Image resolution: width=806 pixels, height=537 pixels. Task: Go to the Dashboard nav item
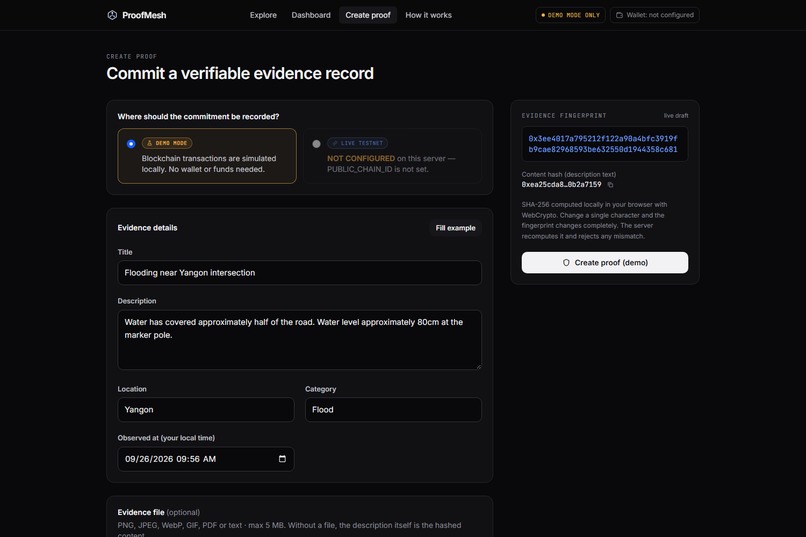[311, 15]
